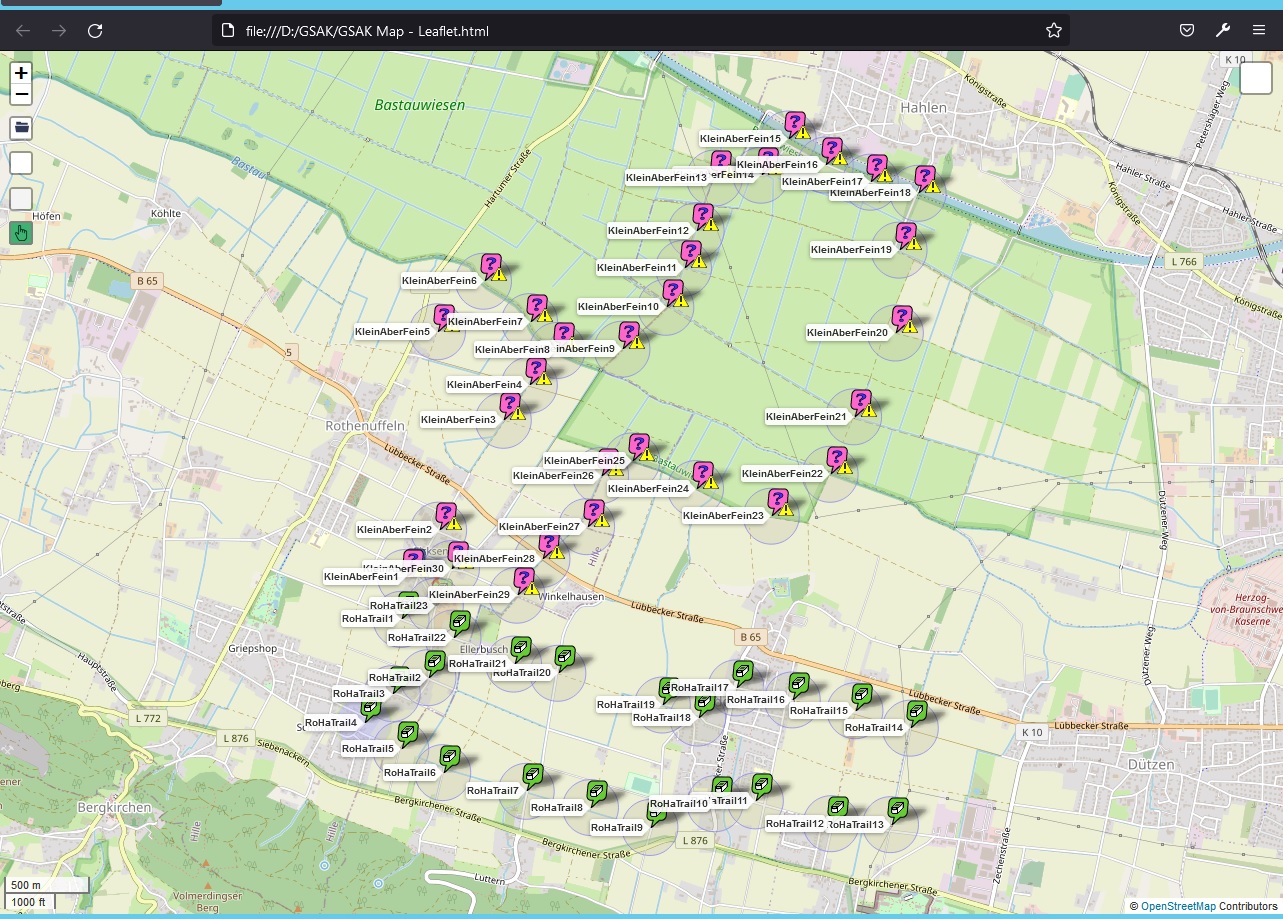This screenshot has width=1283, height=919.
Task: Reload the page in the browser
Action: (95, 31)
